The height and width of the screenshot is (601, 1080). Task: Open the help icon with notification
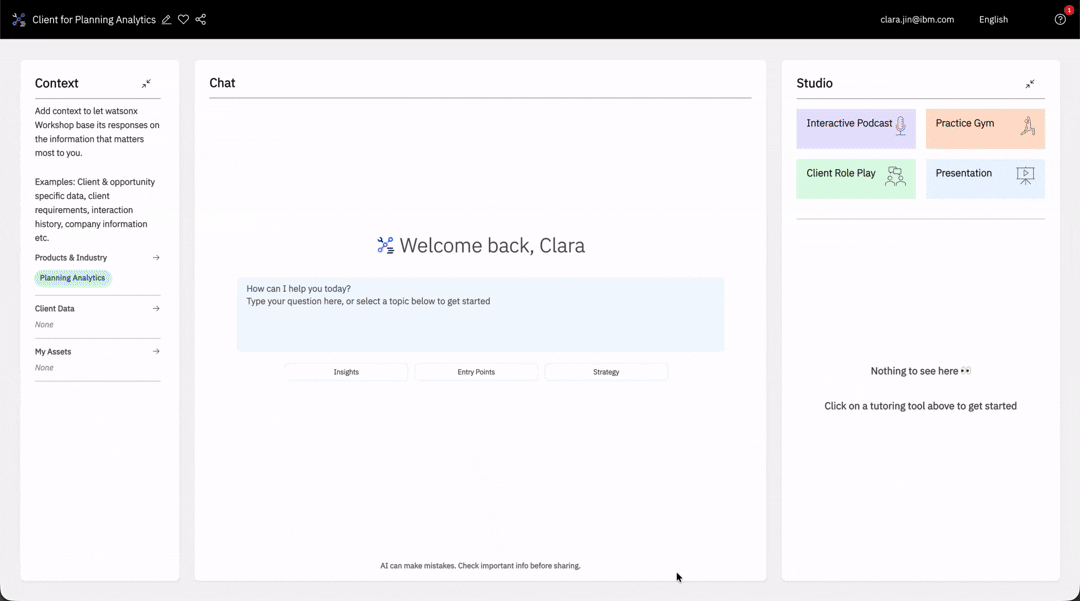(x=1061, y=19)
